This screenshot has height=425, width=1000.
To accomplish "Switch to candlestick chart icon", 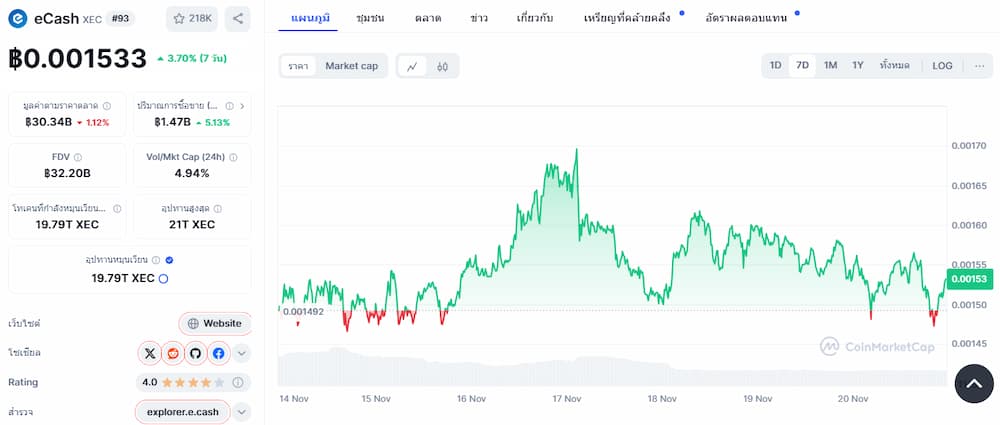I will pyautogui.click(x=443, y=66).
